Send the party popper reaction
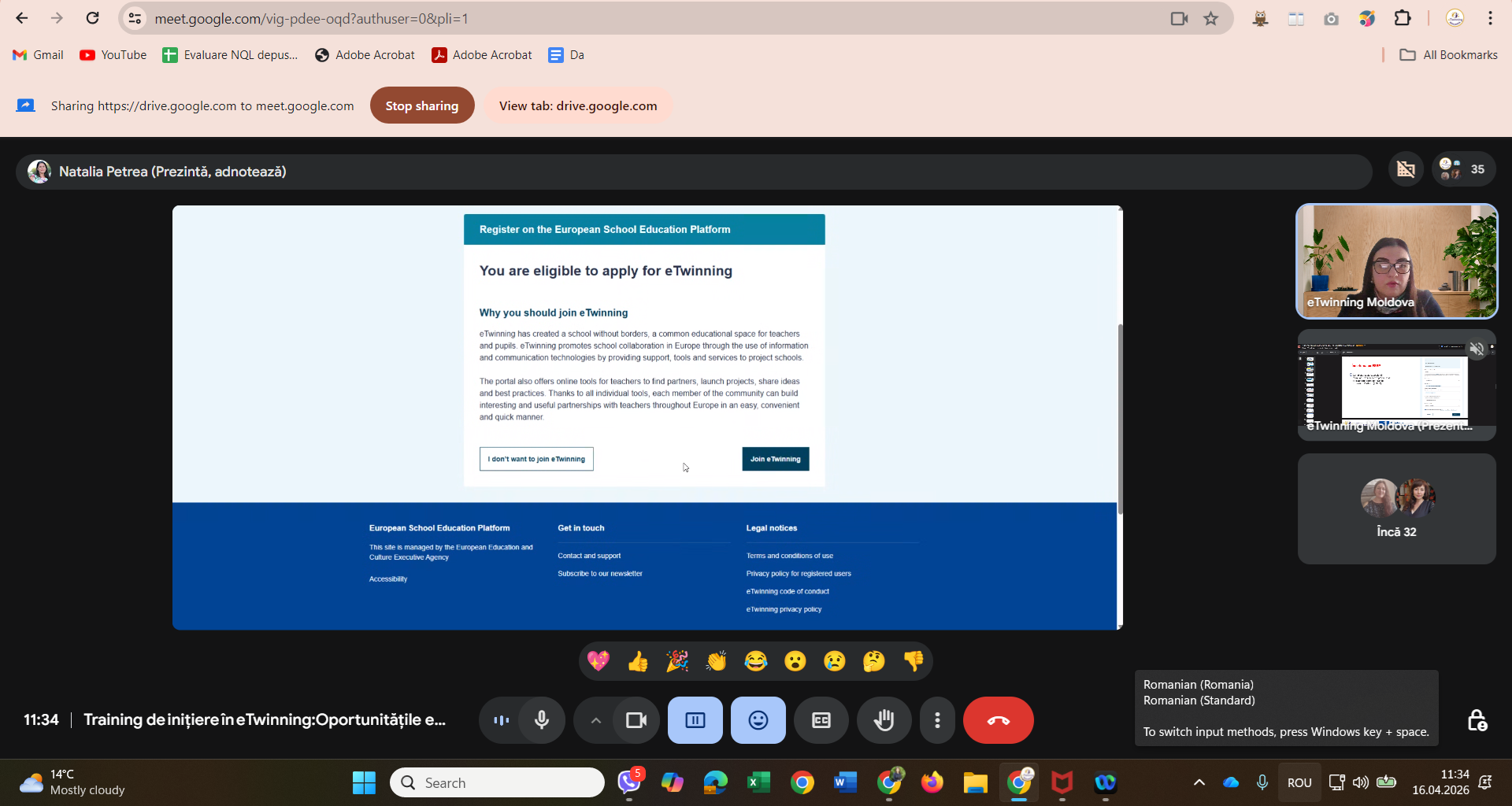Image resolution: width=1512 pixels, height=806 pixels. pos(676,661)
